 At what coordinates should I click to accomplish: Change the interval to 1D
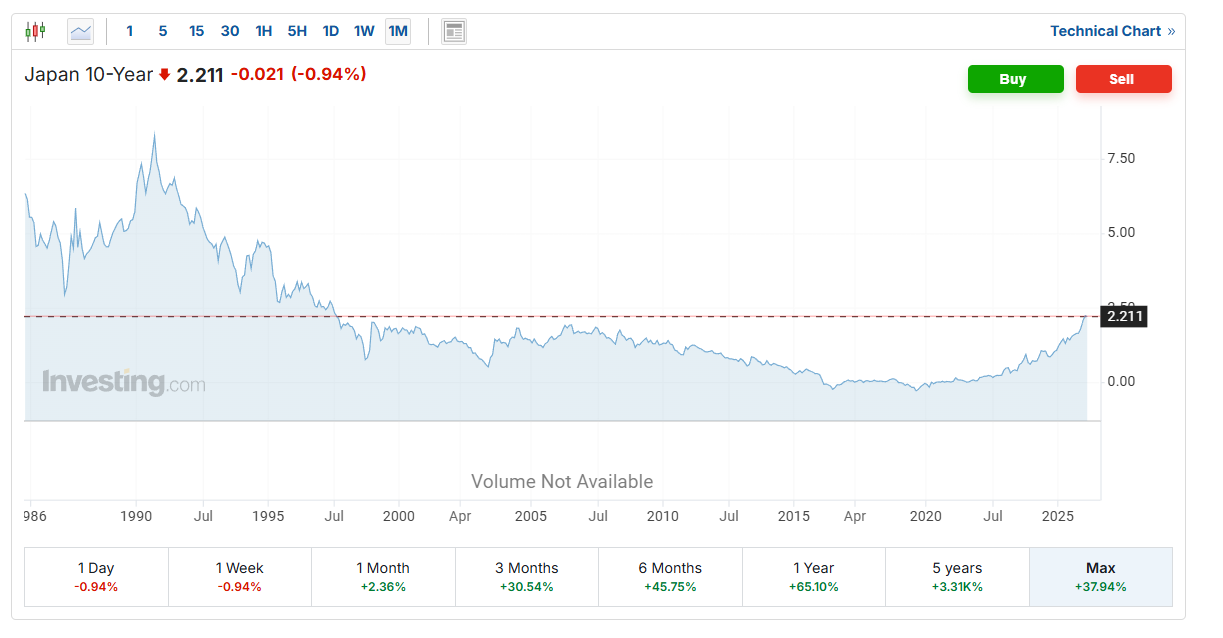point(331,31)
